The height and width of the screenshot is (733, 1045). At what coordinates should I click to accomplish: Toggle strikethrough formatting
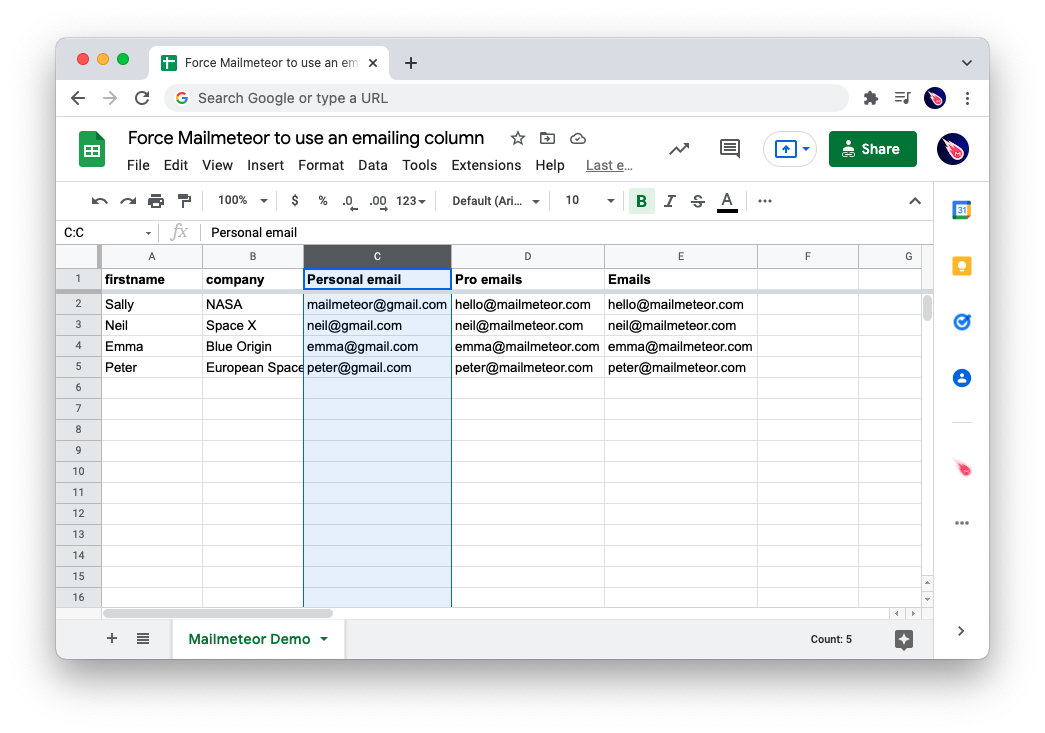click(x=698, y=201)
